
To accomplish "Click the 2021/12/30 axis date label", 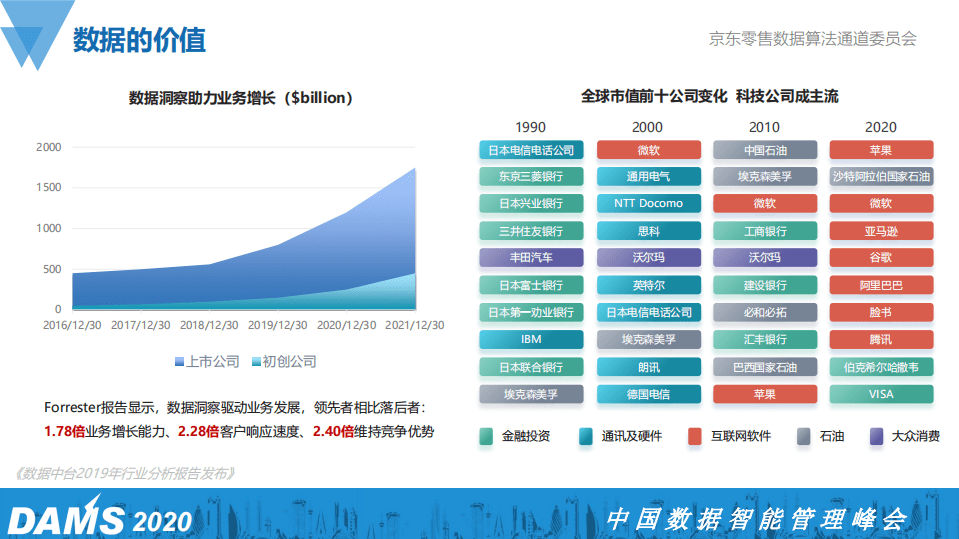I will [415, 325].
